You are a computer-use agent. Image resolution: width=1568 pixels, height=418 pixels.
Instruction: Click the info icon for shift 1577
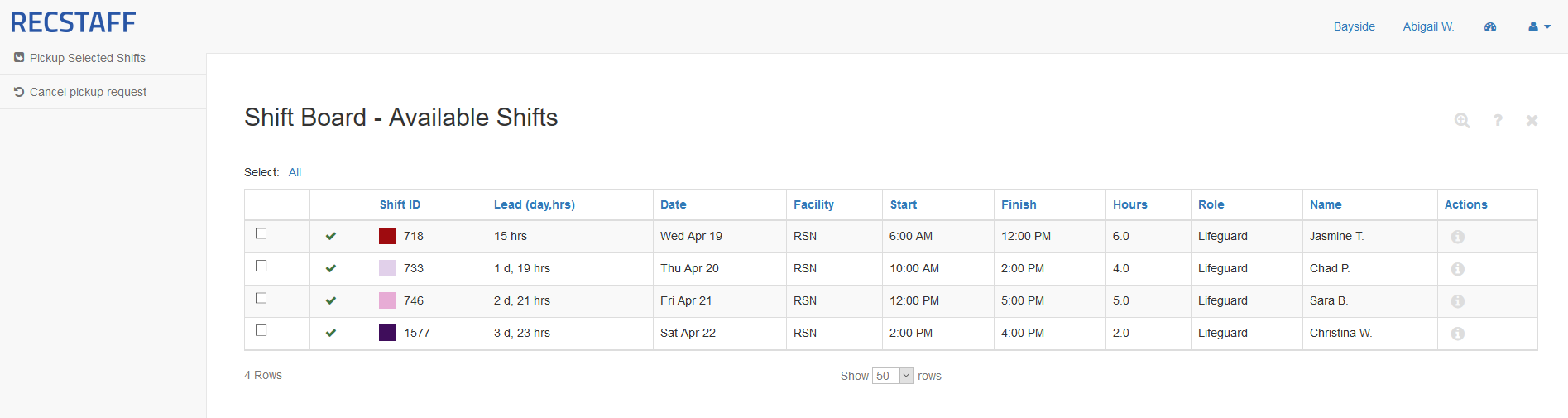click(x=1457, y=334)
